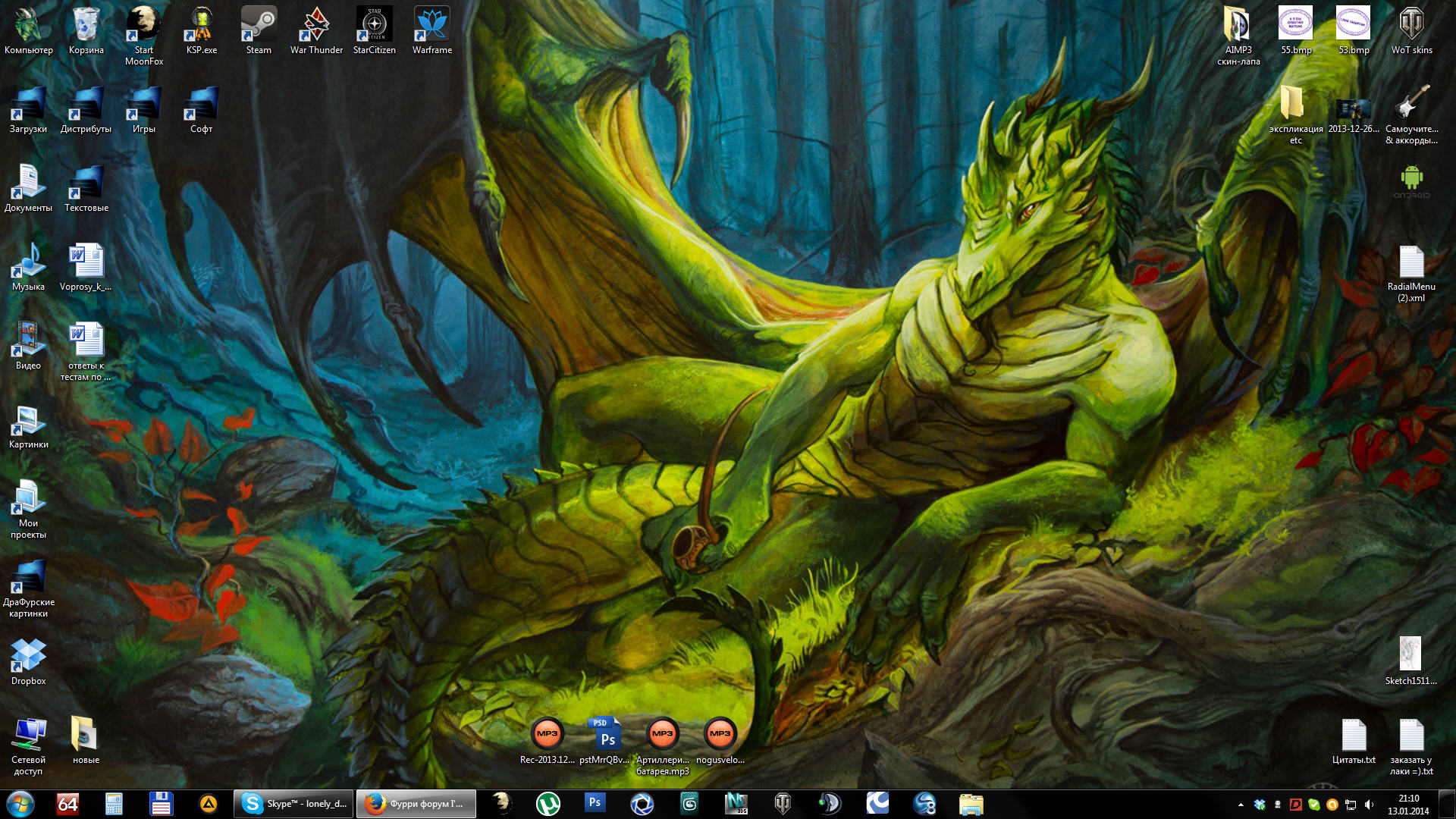Screen dimensions: 1456x819
Task: Open Windows Explorer from the taskbar
Action: coord(971,804)
